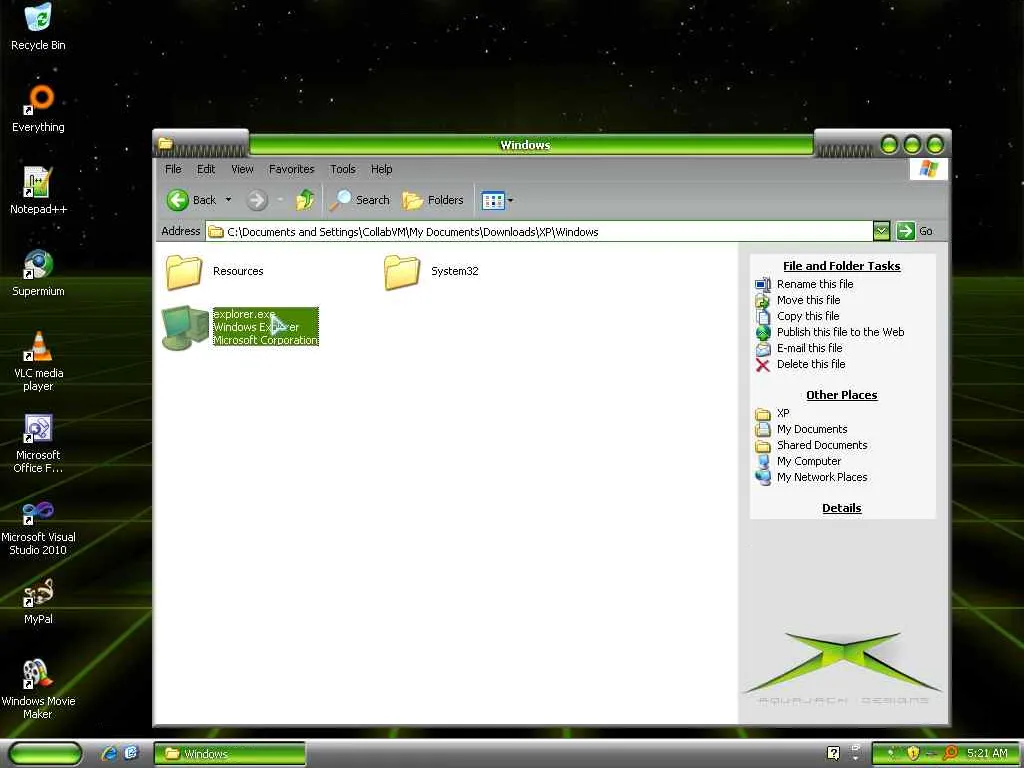Click the Go button arrow
The image size is (1024, 768).
[x=906, y=231]
